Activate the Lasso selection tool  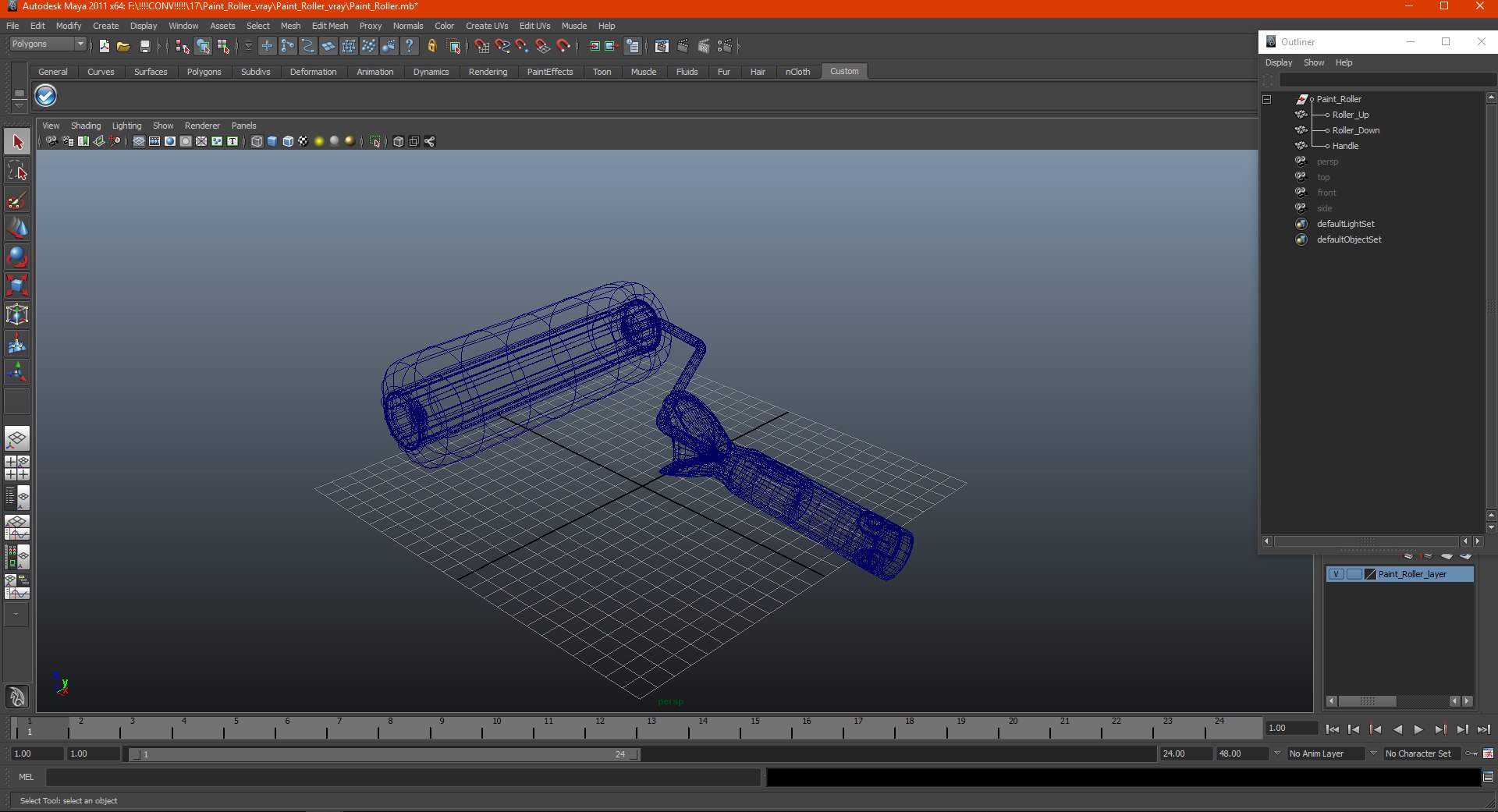point(17,171)
